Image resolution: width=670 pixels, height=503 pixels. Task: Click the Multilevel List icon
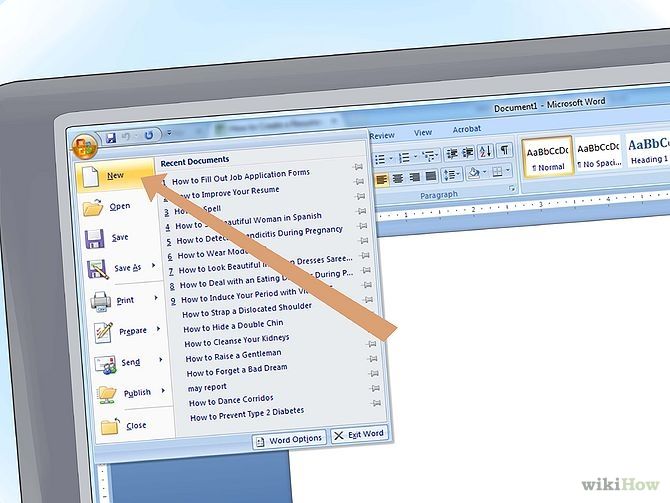429,156
